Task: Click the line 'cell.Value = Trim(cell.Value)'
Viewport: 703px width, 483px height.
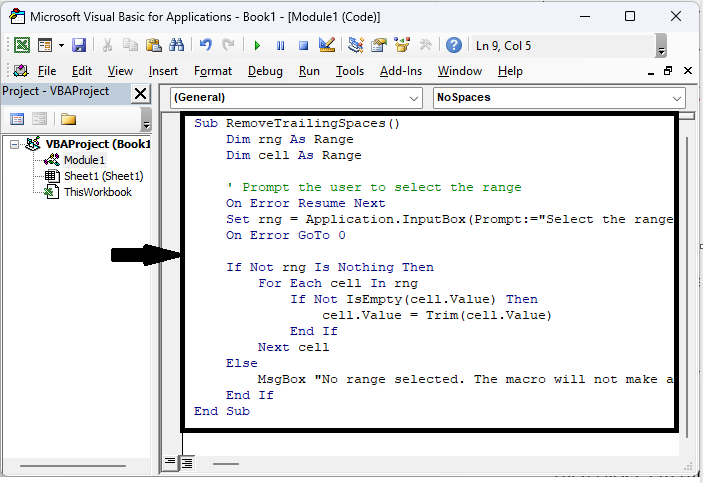Action: pos(437,315)
